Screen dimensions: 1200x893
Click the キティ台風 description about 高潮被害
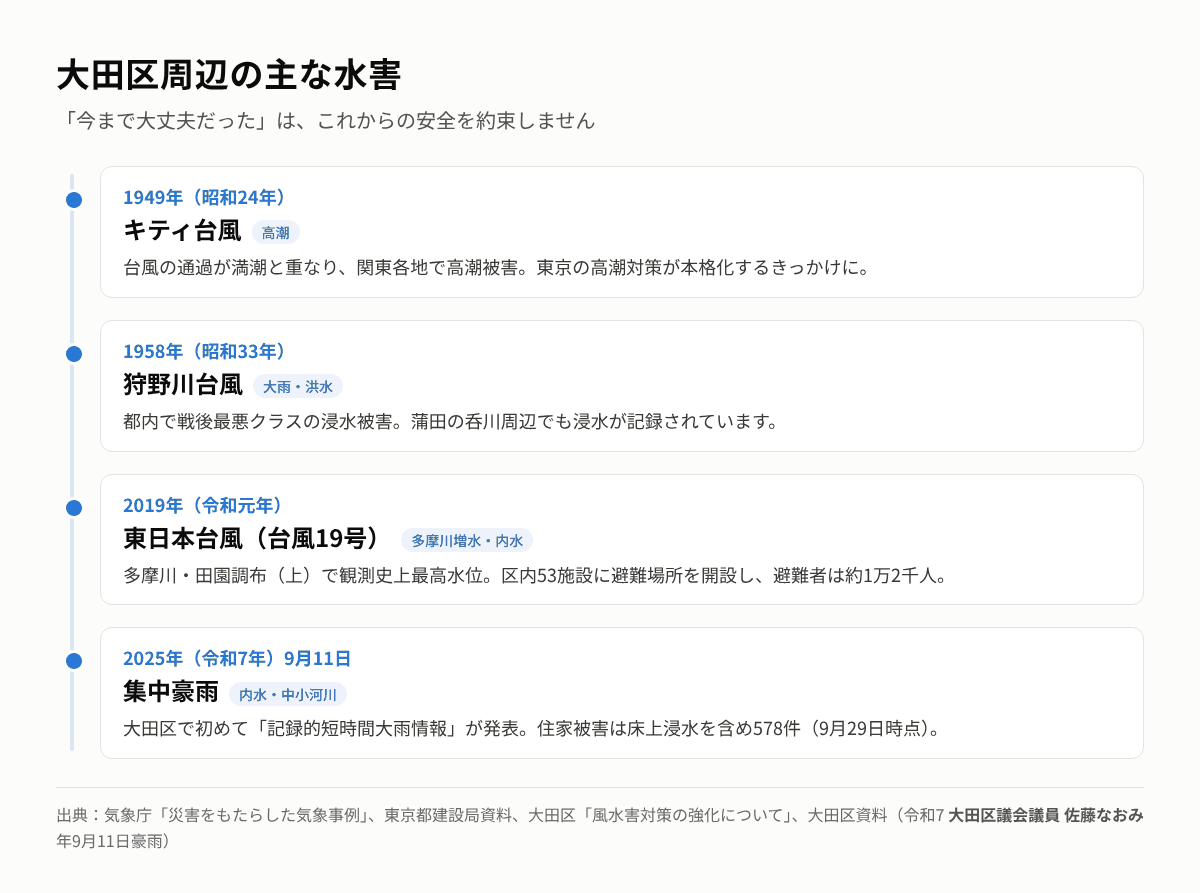497,268
